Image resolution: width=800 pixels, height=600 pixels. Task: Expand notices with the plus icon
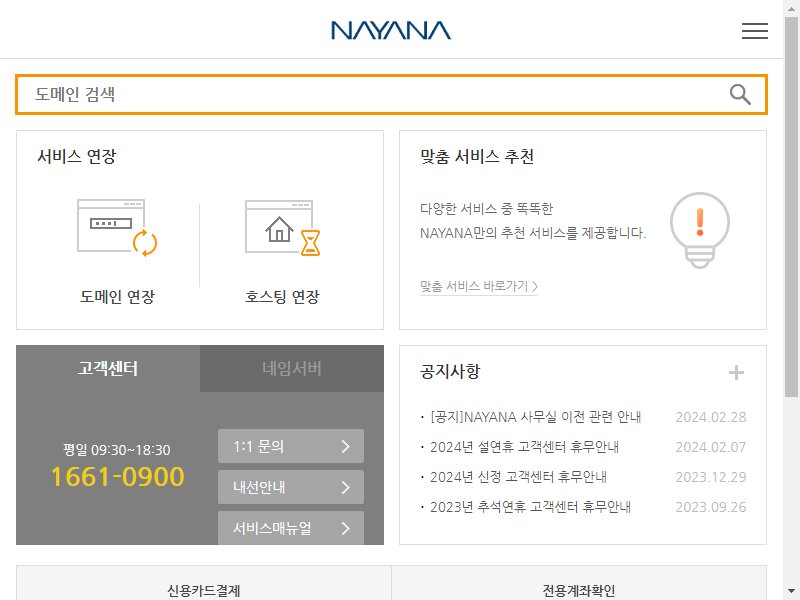[736, 372]
